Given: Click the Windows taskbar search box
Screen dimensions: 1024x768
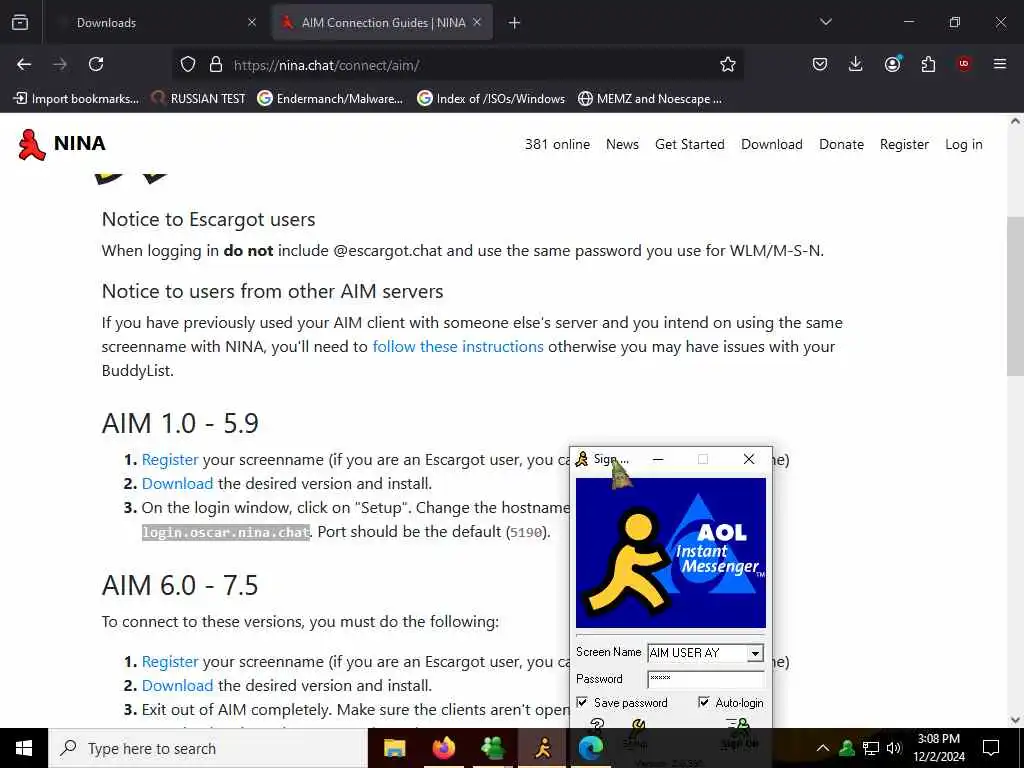Looking at the screenshot, I should tap(208, 748).
